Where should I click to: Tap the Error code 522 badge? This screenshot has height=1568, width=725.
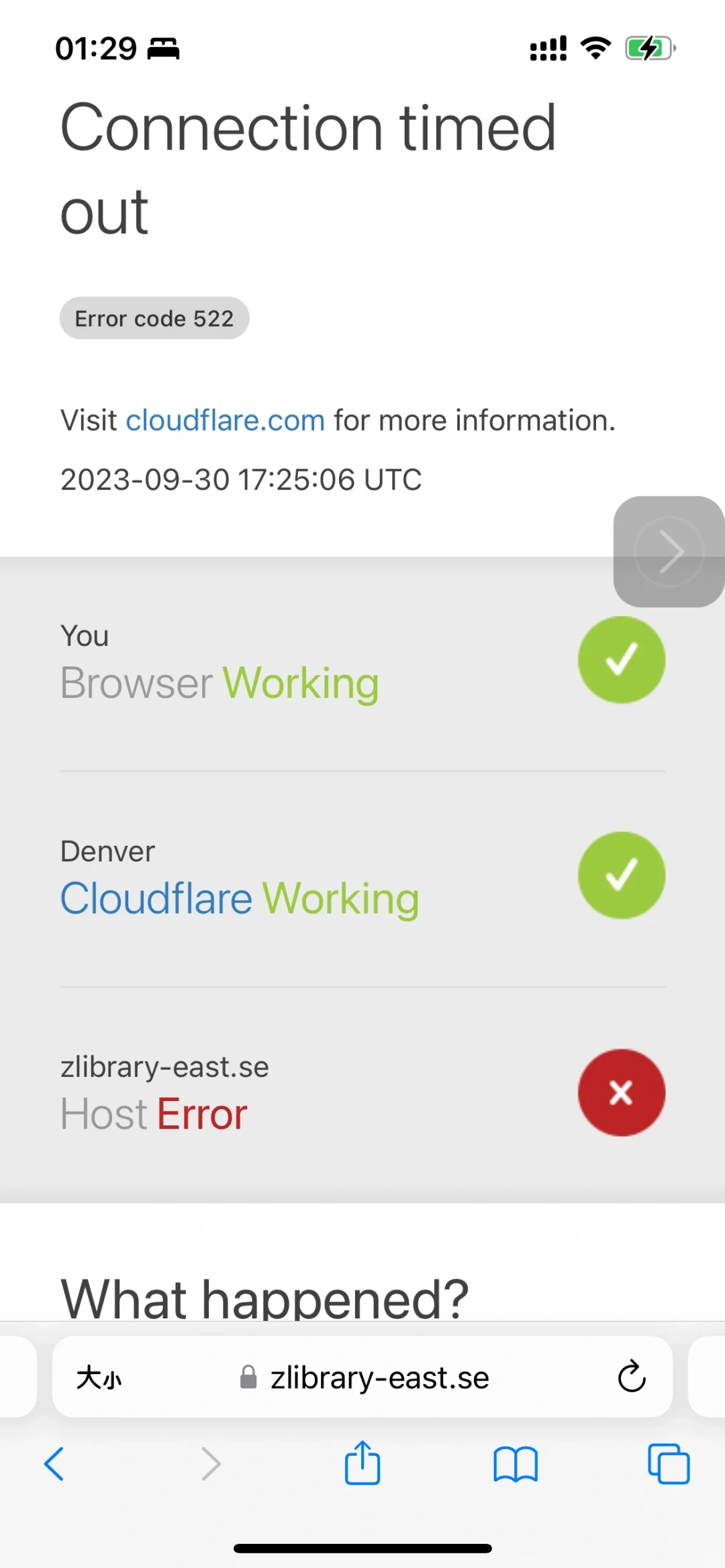coord(154,318)
